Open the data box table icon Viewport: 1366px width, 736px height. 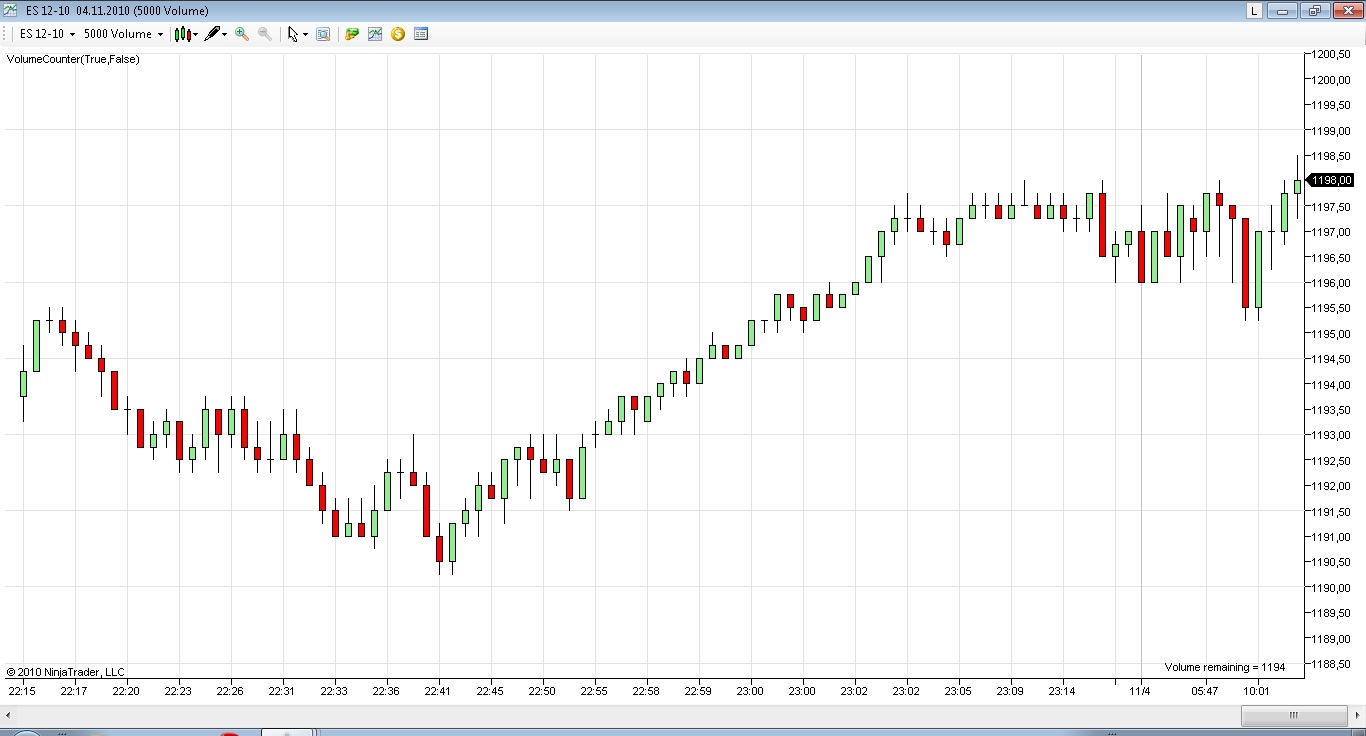pyautogui.click(x=421, y=34)
